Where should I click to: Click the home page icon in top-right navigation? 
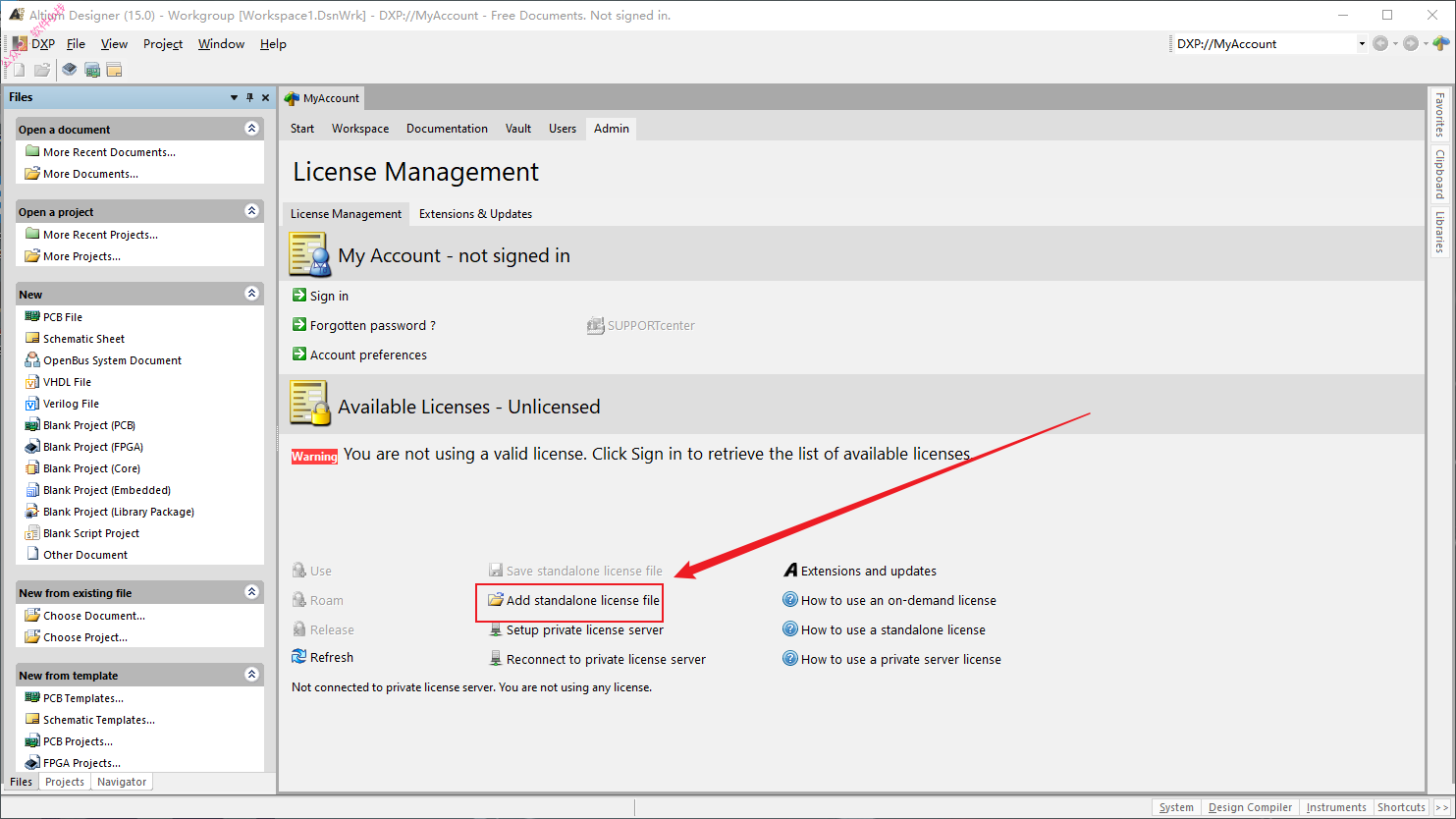tap(1440, 43)
